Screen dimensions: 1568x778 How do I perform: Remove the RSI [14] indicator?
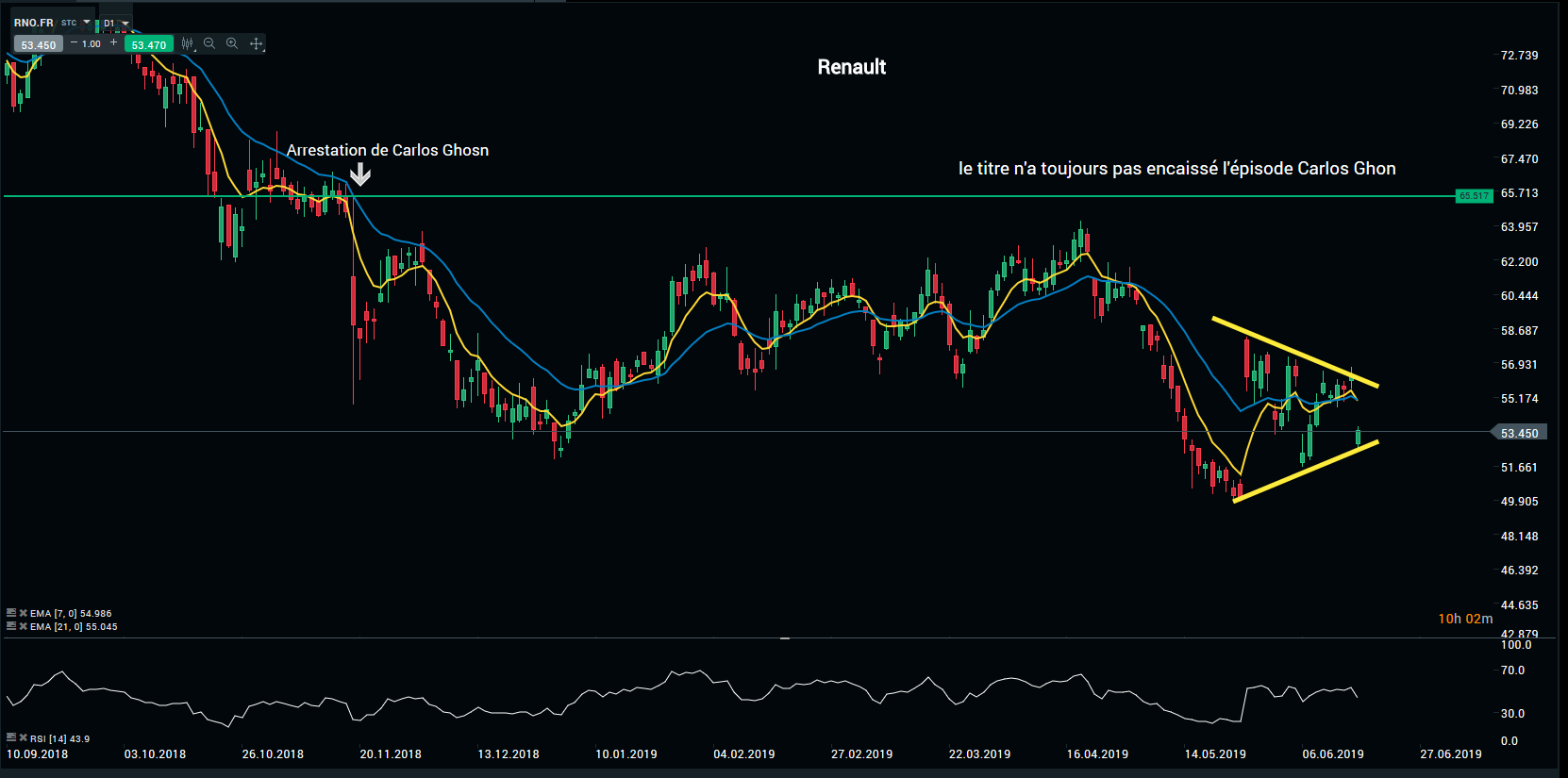pyautogui.click(x=24, y=737)
